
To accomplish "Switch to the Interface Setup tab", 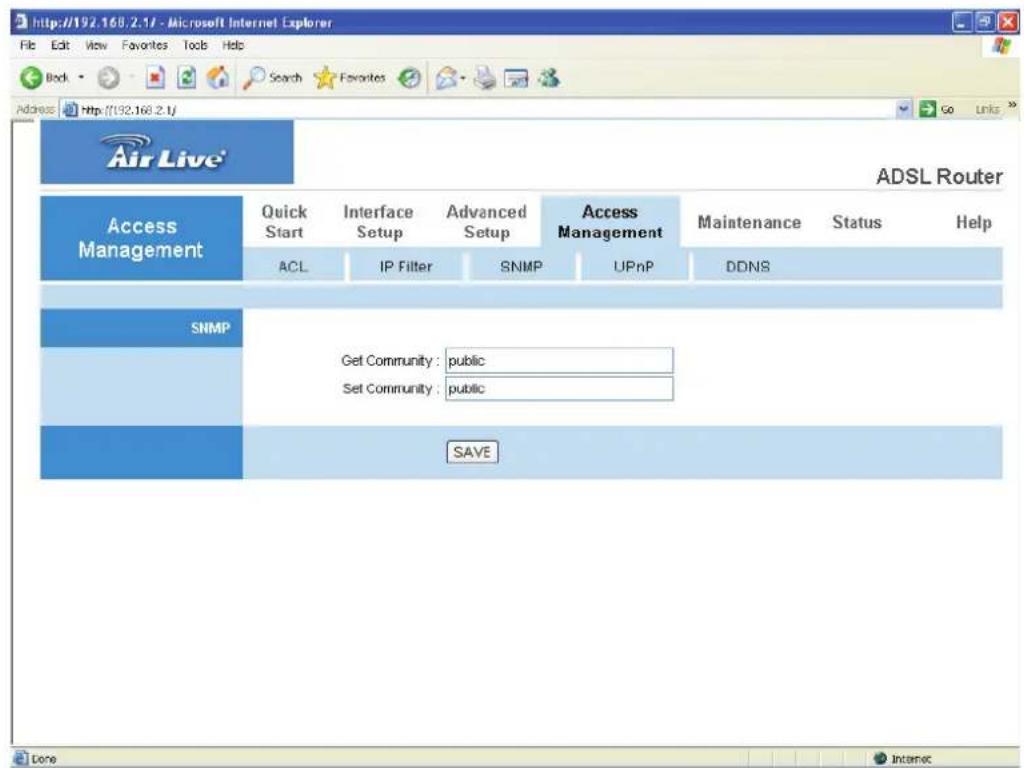I will pos(379,222).
